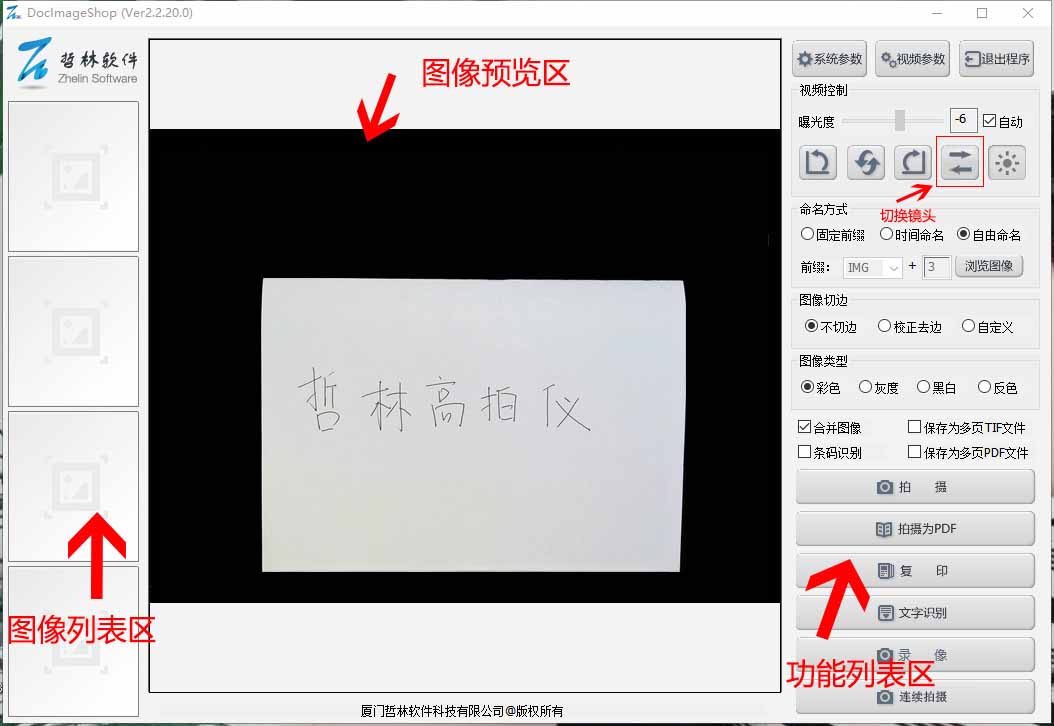Select the rotate left icon
The width and height of the screenshot is (1054, 726).
tap(817, 162)
